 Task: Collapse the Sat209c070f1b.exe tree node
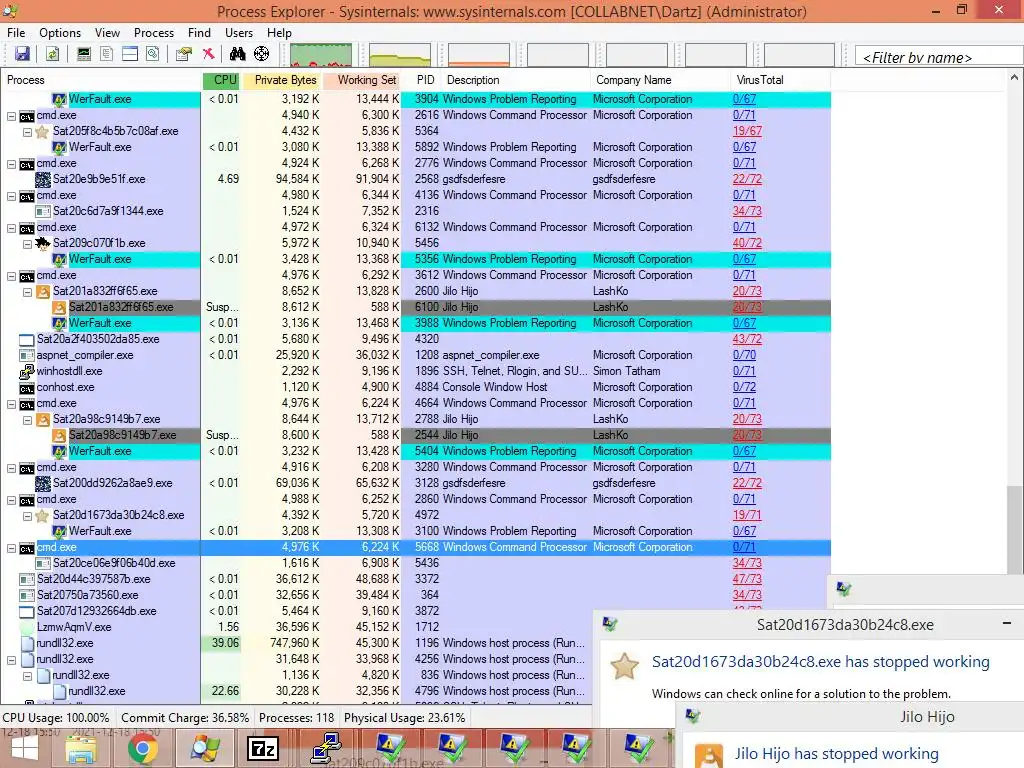[x=27, y=244]
